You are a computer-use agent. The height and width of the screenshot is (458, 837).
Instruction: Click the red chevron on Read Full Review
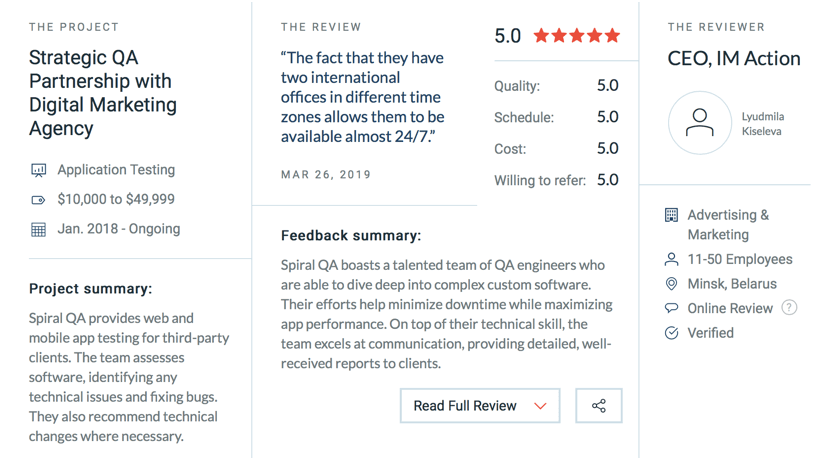coord(541,406)
